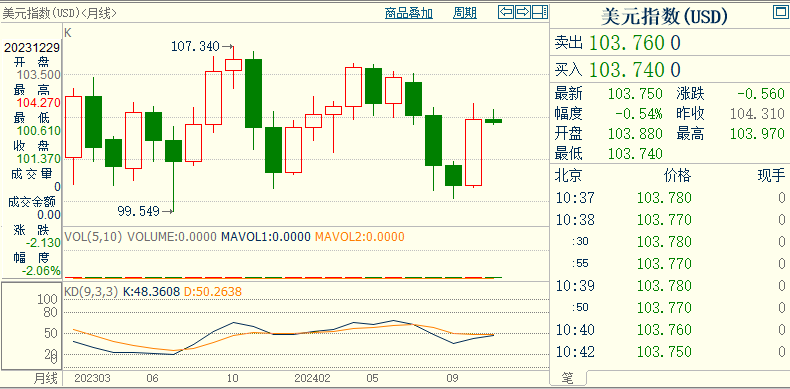Image resolution: width=790 pixels, height=389 pixels.
Task: Select the 笔 tab below the tick list
Action: pyautogui.click(x=568, y=377)
